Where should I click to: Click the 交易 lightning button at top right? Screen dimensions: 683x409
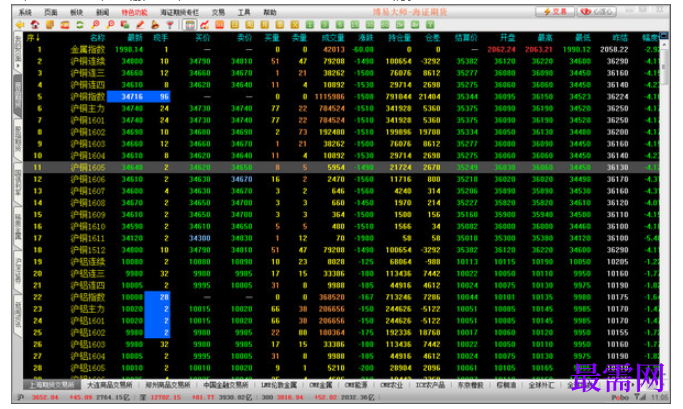tap(555, 12)
